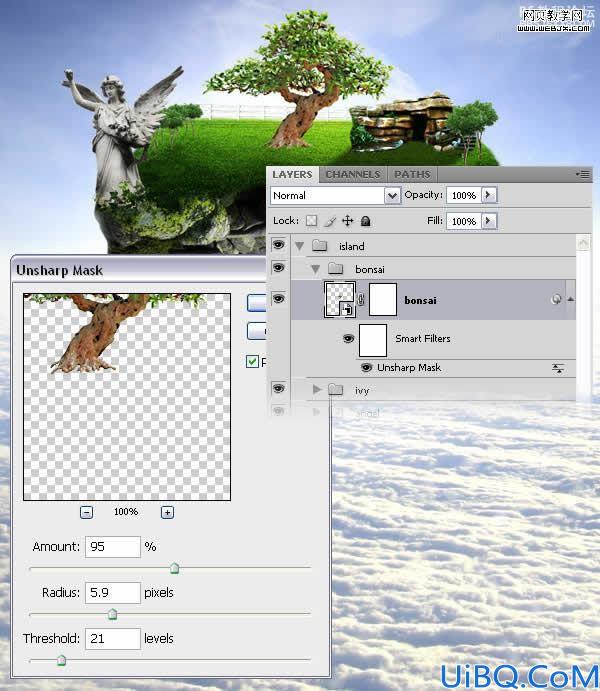Click the Opacity value field

click(x=464, y=195)
